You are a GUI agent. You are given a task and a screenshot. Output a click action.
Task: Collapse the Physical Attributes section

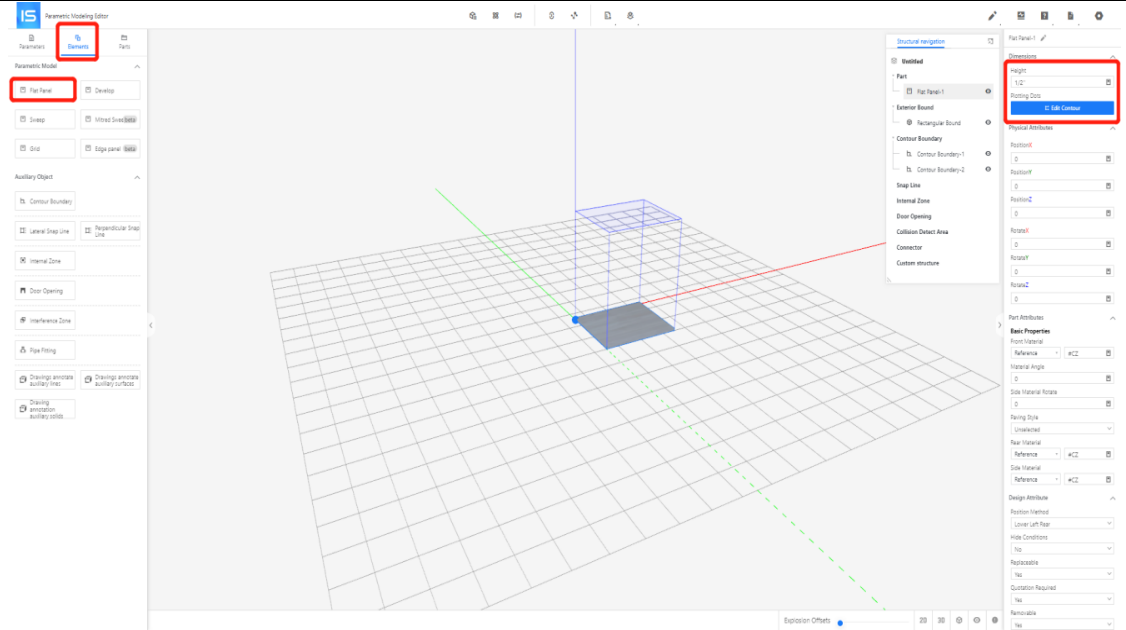1114,128
